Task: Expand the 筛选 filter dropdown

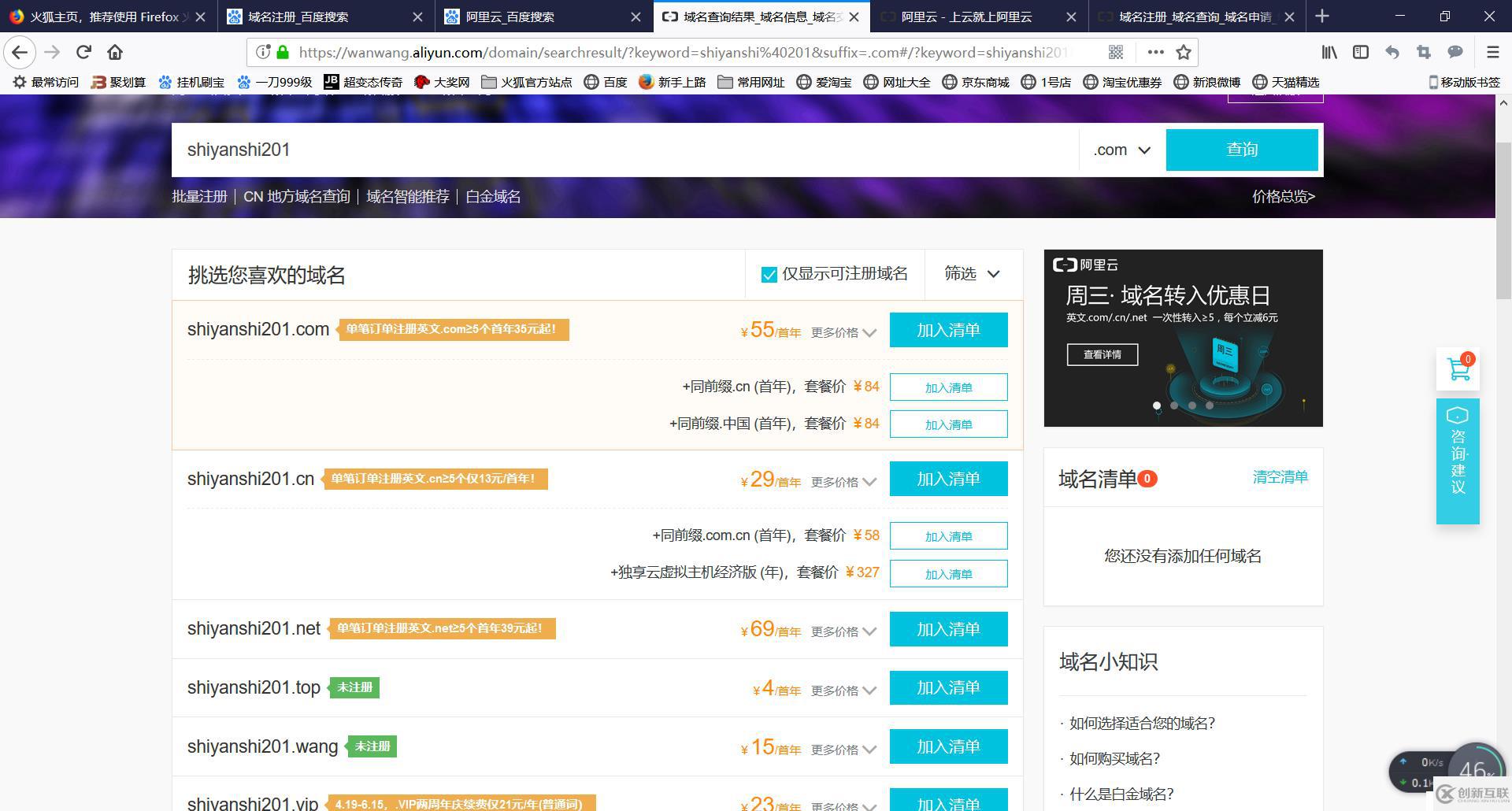Action: [973, 273]
